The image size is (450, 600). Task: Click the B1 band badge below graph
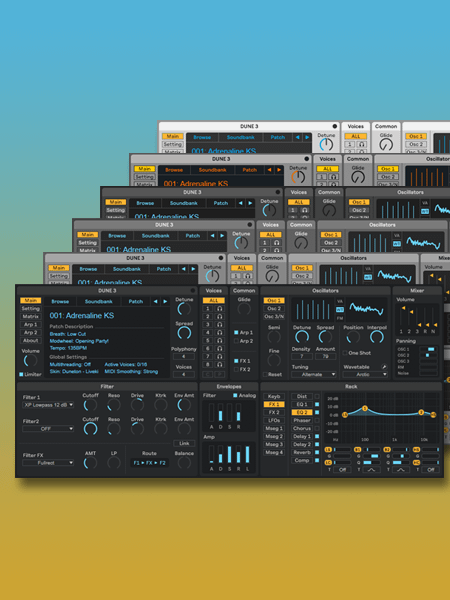pos(357,450)
